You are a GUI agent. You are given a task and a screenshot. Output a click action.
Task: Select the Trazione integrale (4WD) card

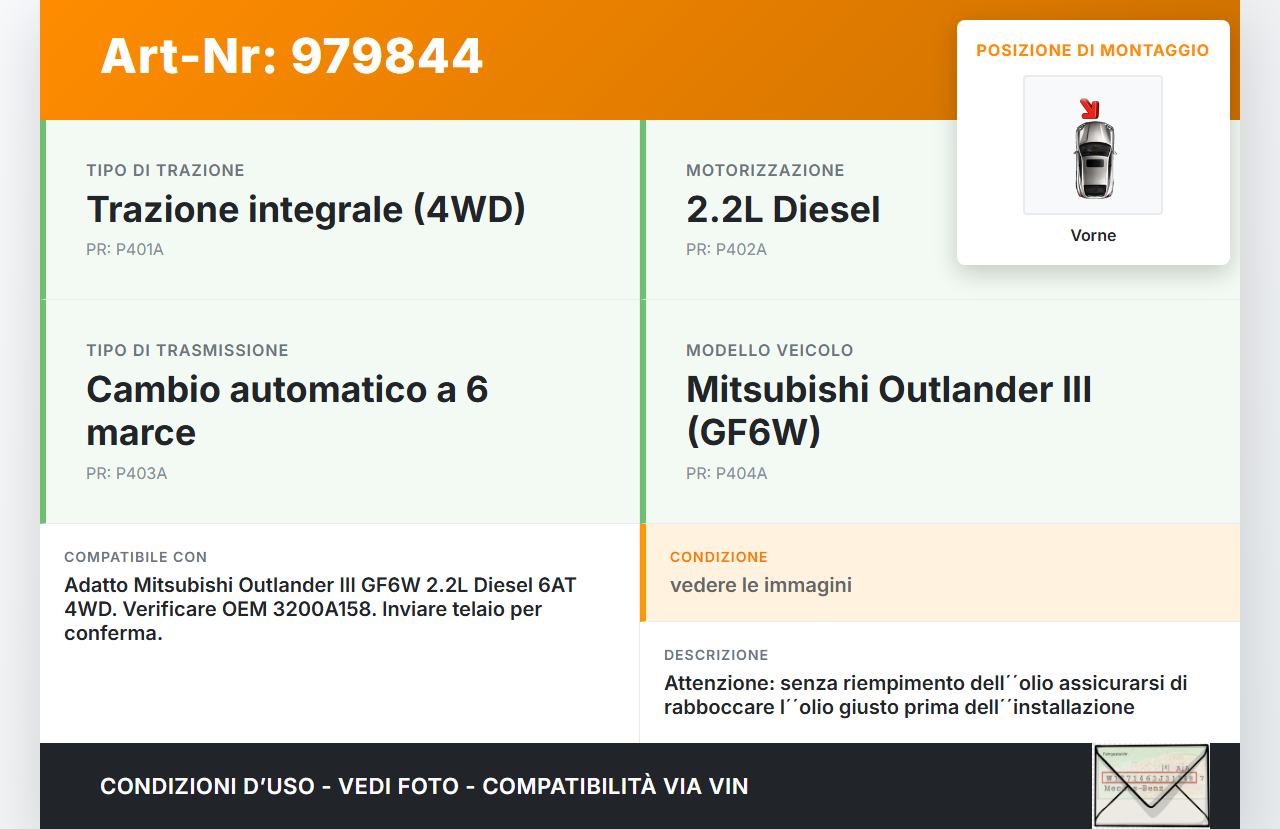(x=340, y=209)
